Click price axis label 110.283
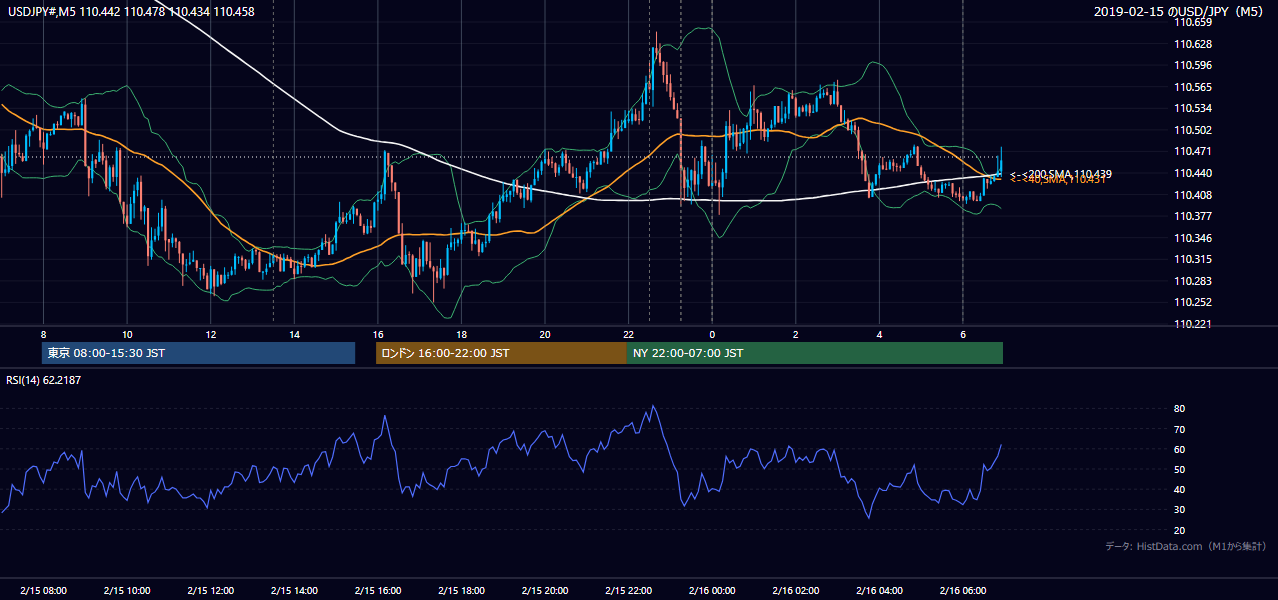The height and width of the screenshot is (600, 1278). (1195, 281)
